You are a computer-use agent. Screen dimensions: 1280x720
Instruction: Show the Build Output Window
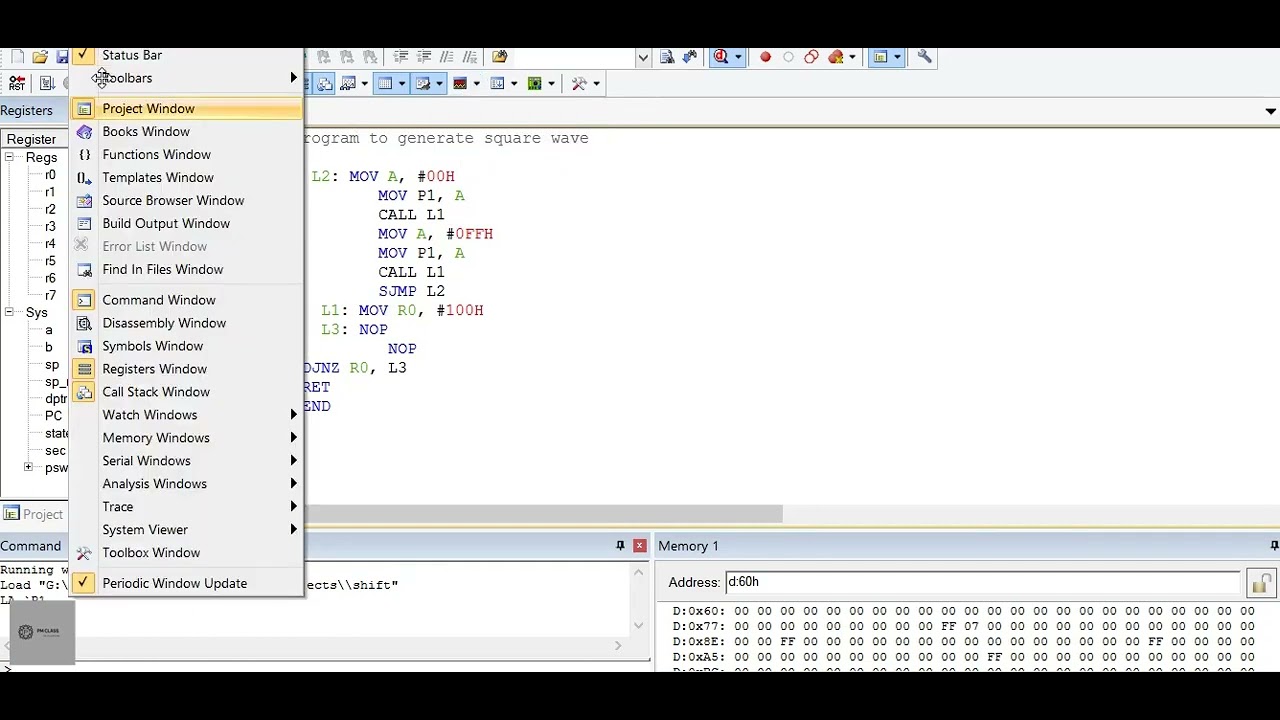coord(186,223)
